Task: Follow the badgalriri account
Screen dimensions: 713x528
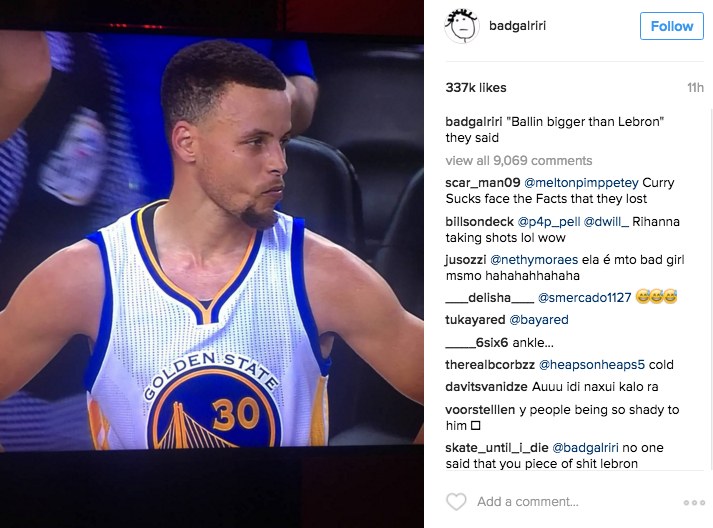Action: (672, 26)
